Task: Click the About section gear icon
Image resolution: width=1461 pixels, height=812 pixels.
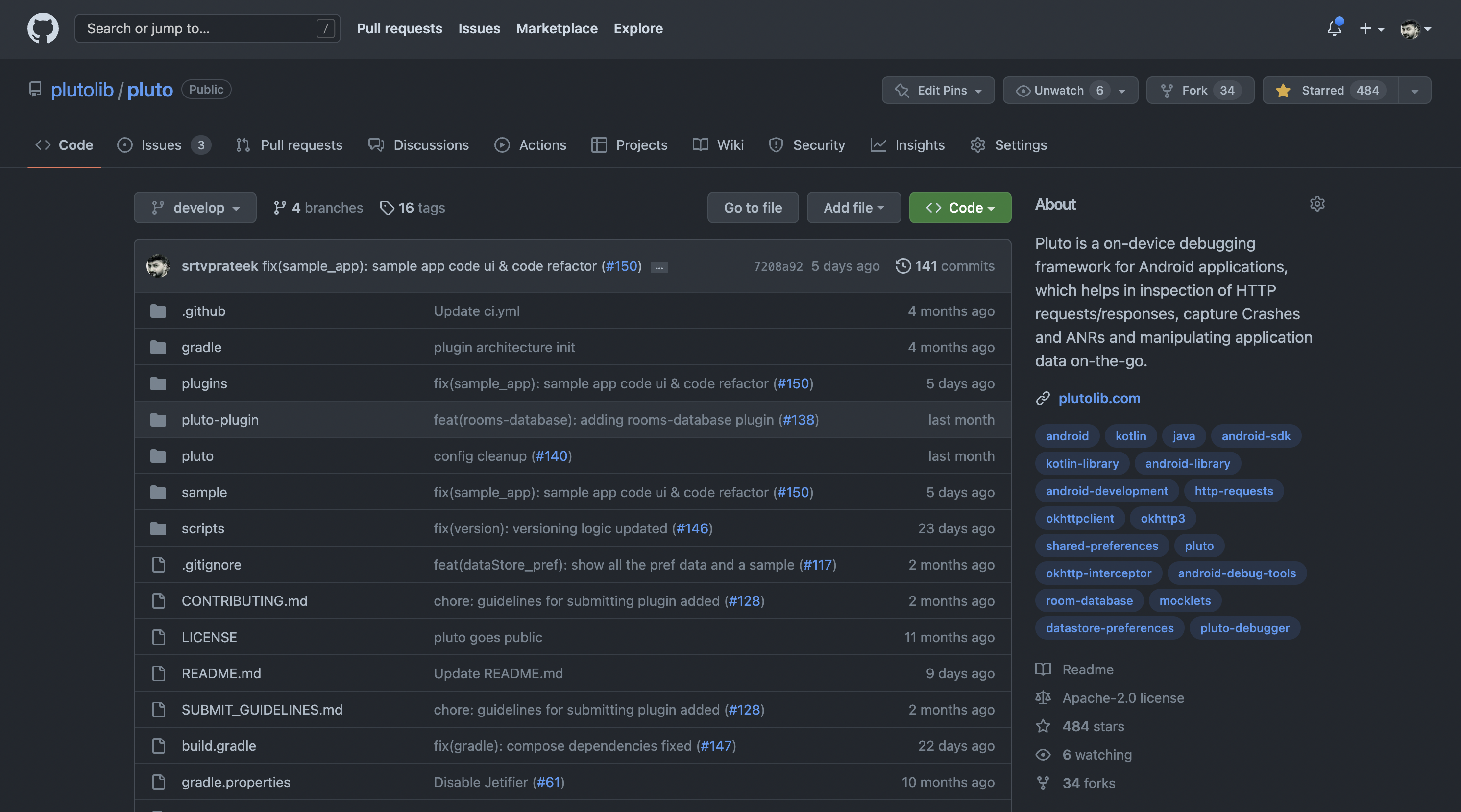Action: pyautogui.click(x=1317, y=204)
